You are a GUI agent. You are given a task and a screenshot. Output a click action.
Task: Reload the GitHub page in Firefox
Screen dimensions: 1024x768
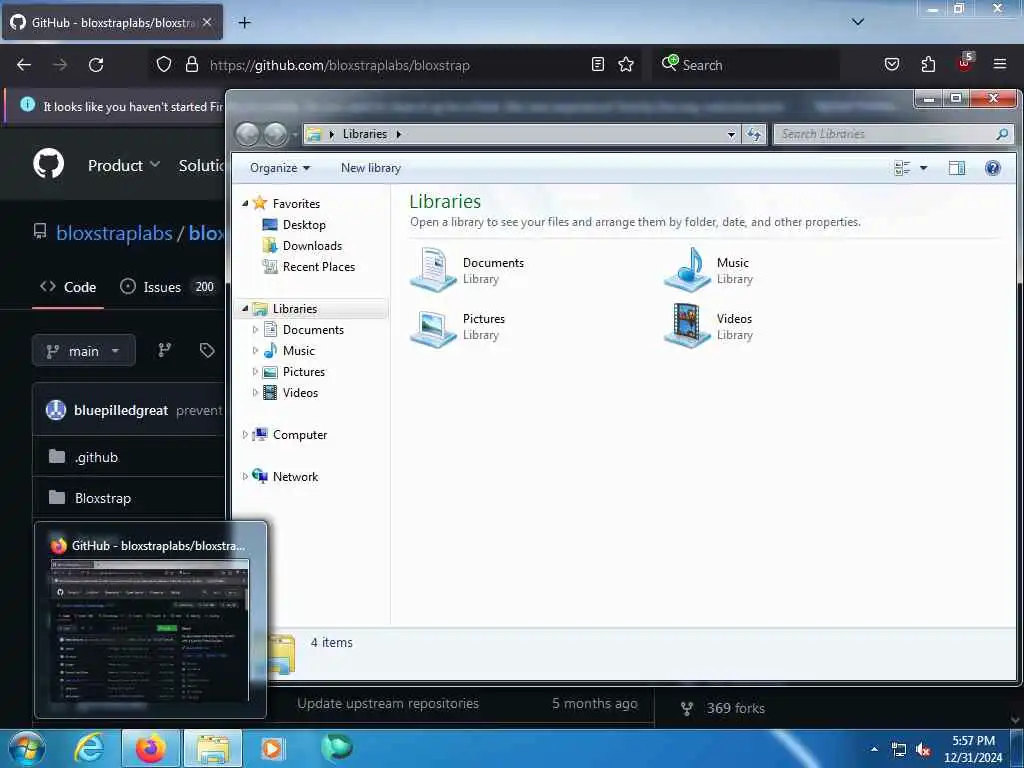click(96, 65)
